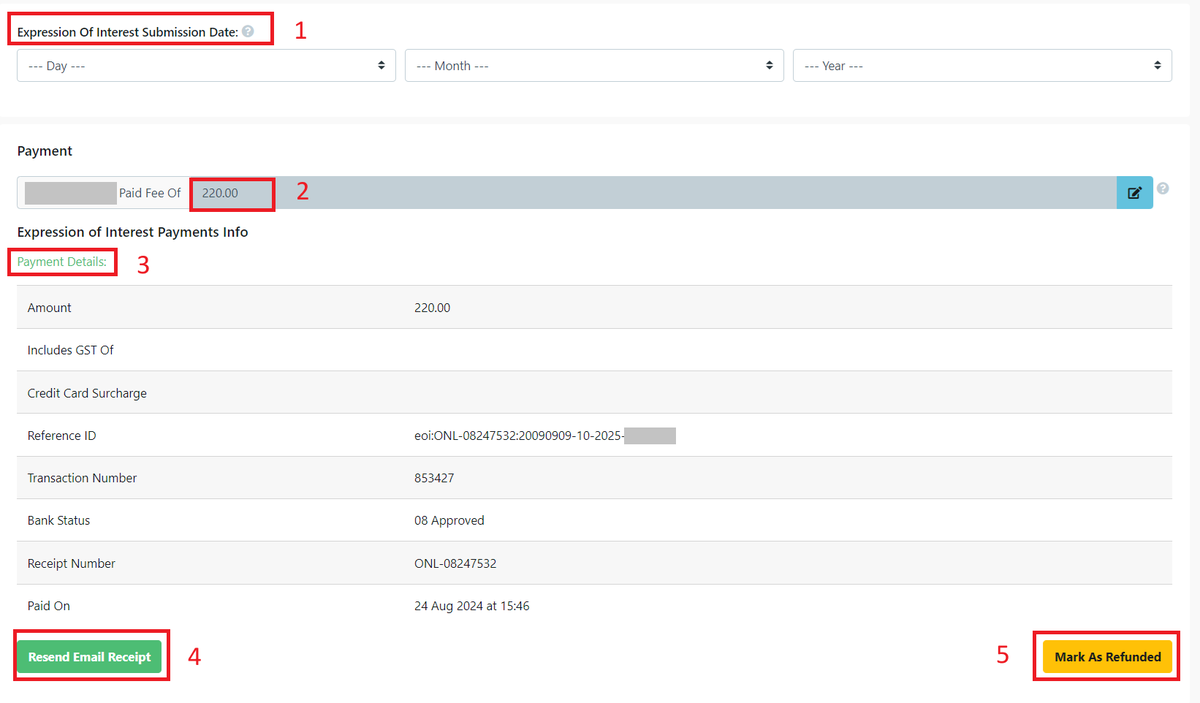The image size is (1200, 703).
Task: Click the Payment section heading
Action: (44, 151)
